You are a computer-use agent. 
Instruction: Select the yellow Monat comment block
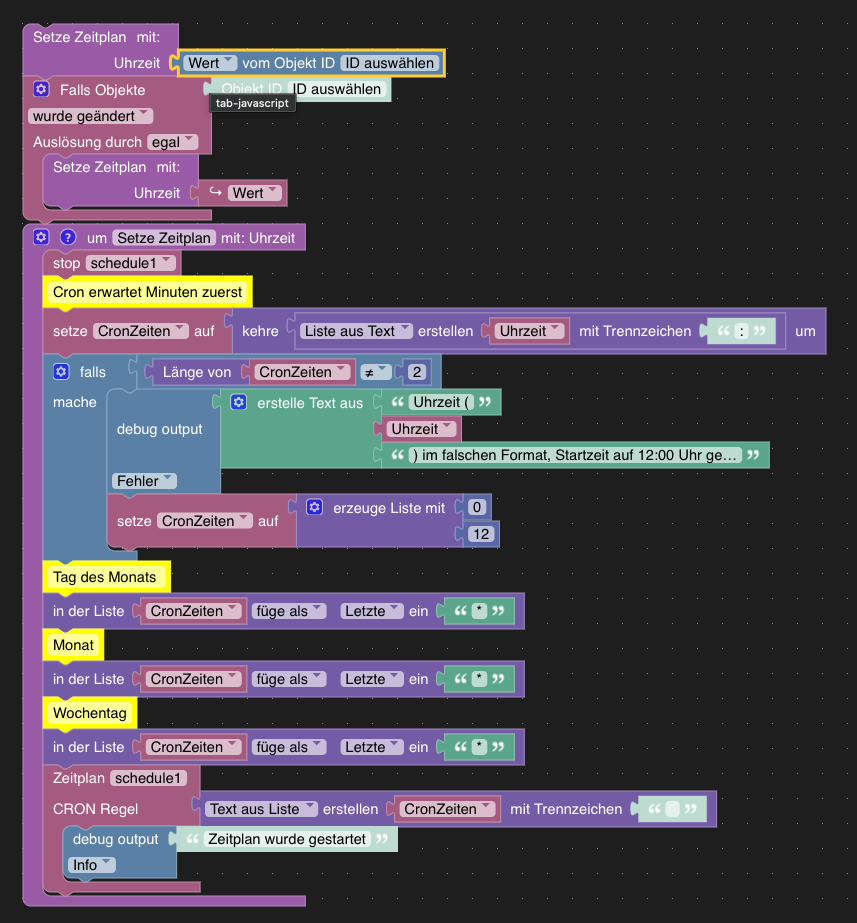pos(74,645)
